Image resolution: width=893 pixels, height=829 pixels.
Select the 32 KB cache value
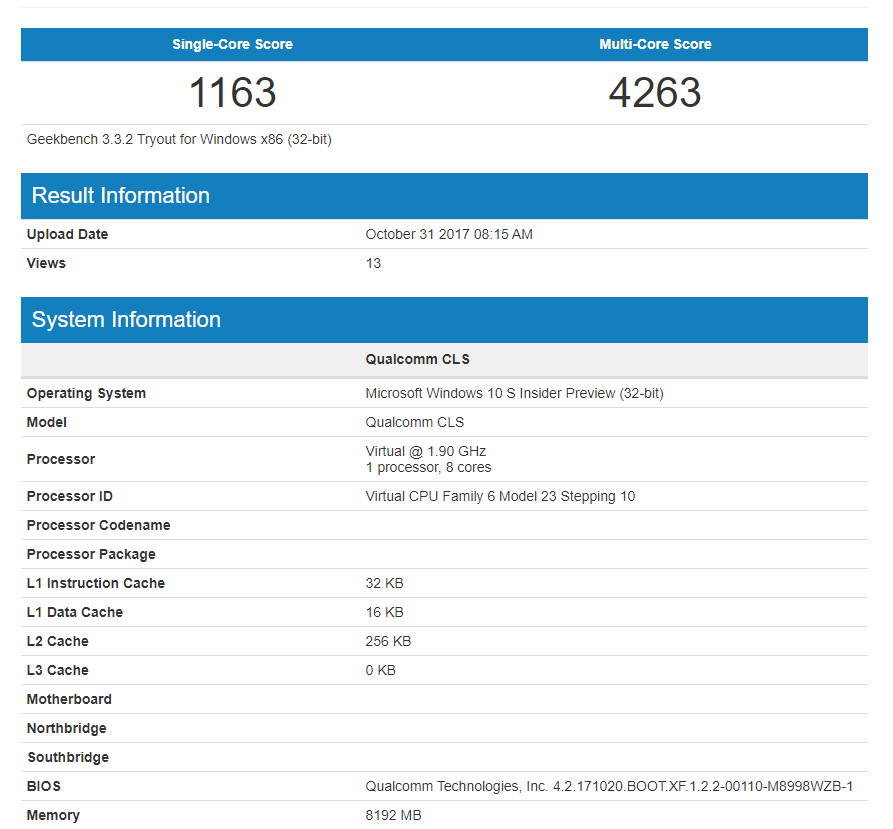click(x=384, y=584)
